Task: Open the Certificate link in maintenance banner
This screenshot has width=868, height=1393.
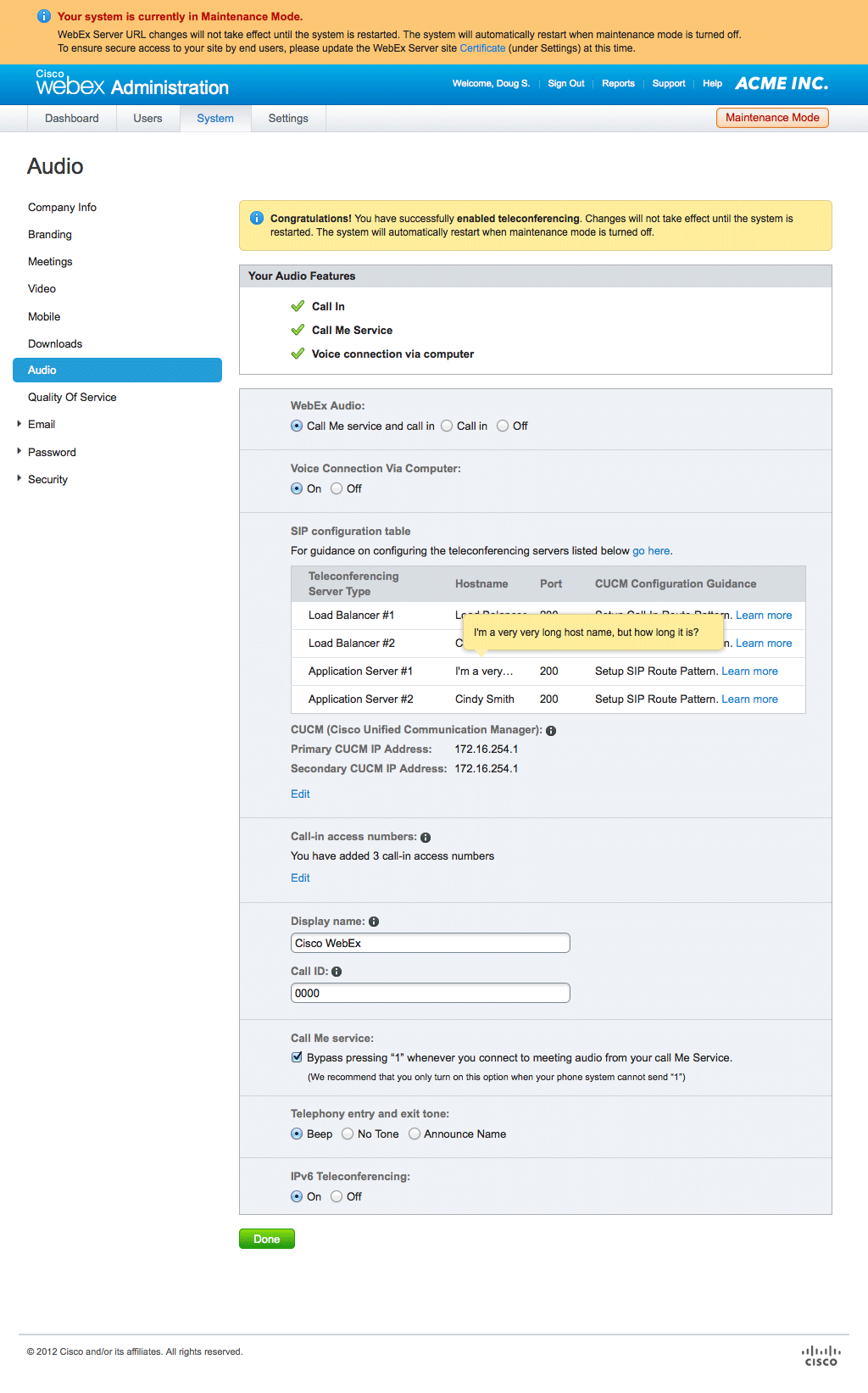Action: pyautogui.click(x=482, y=48)
